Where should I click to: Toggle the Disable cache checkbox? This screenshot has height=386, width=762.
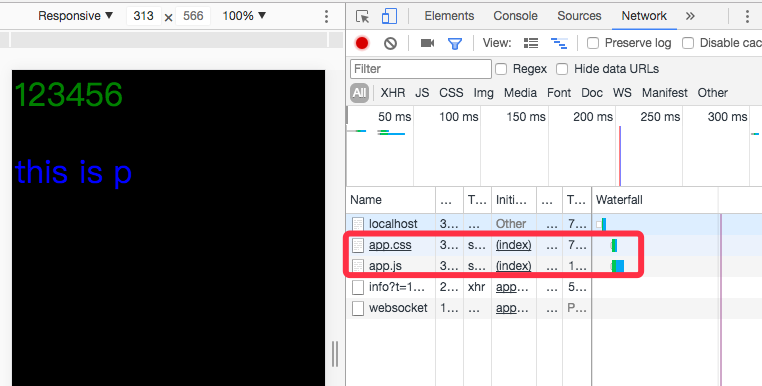pyautogui.click(x=688, y=43)
